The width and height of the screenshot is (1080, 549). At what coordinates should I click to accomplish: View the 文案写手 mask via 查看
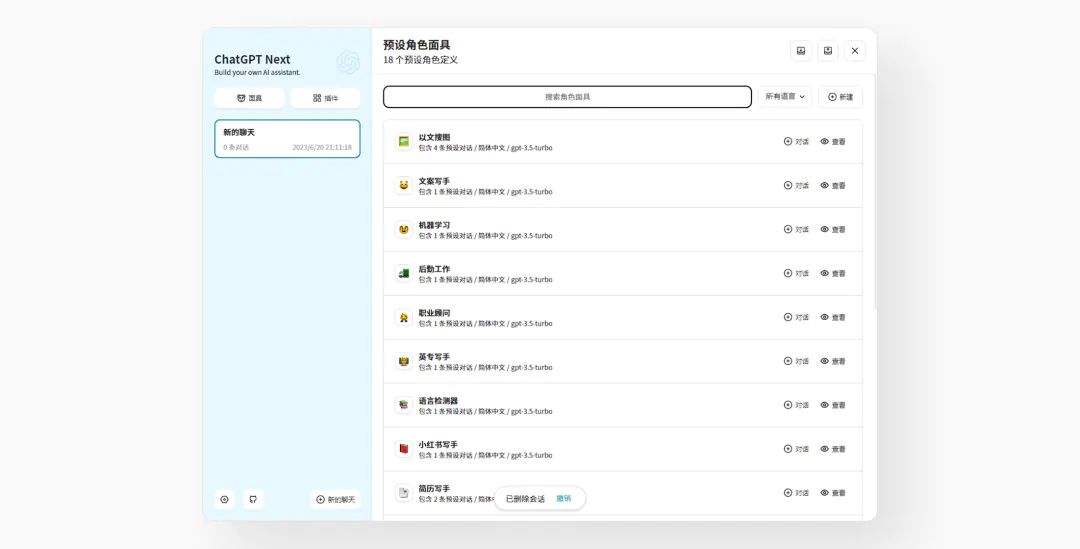833,186
